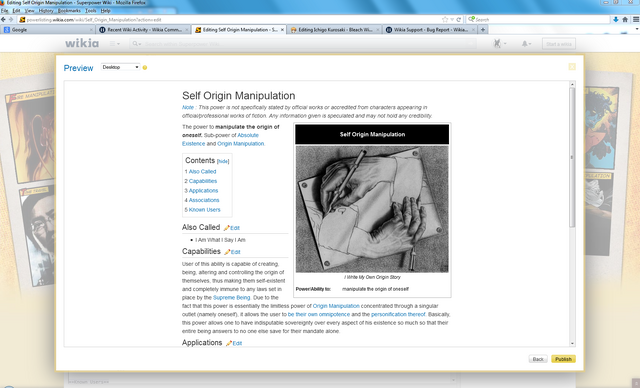Go to the Firefox home page icon
This screenshot has height=388, width=640.
[625, 19]
